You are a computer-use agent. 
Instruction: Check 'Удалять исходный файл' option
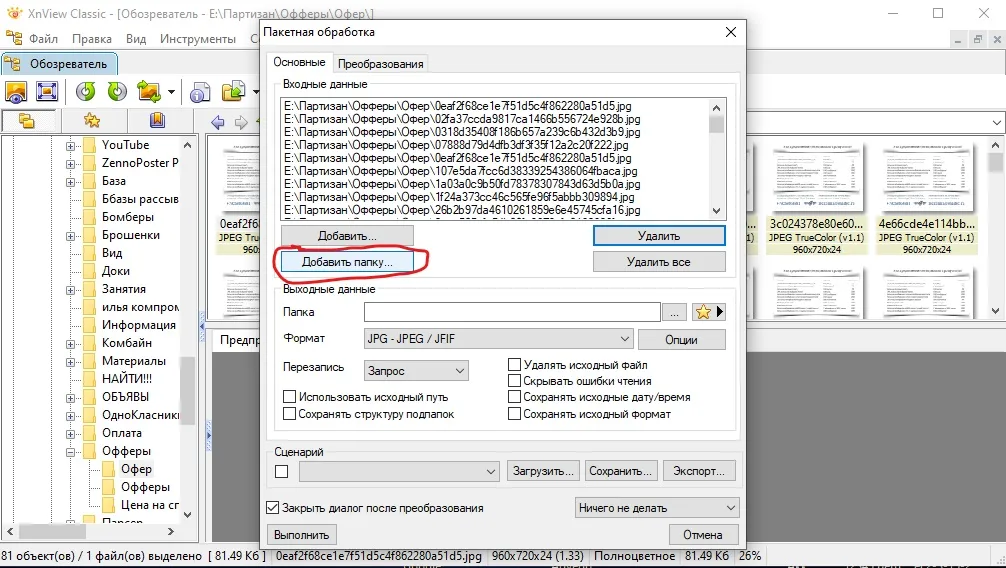514,365
